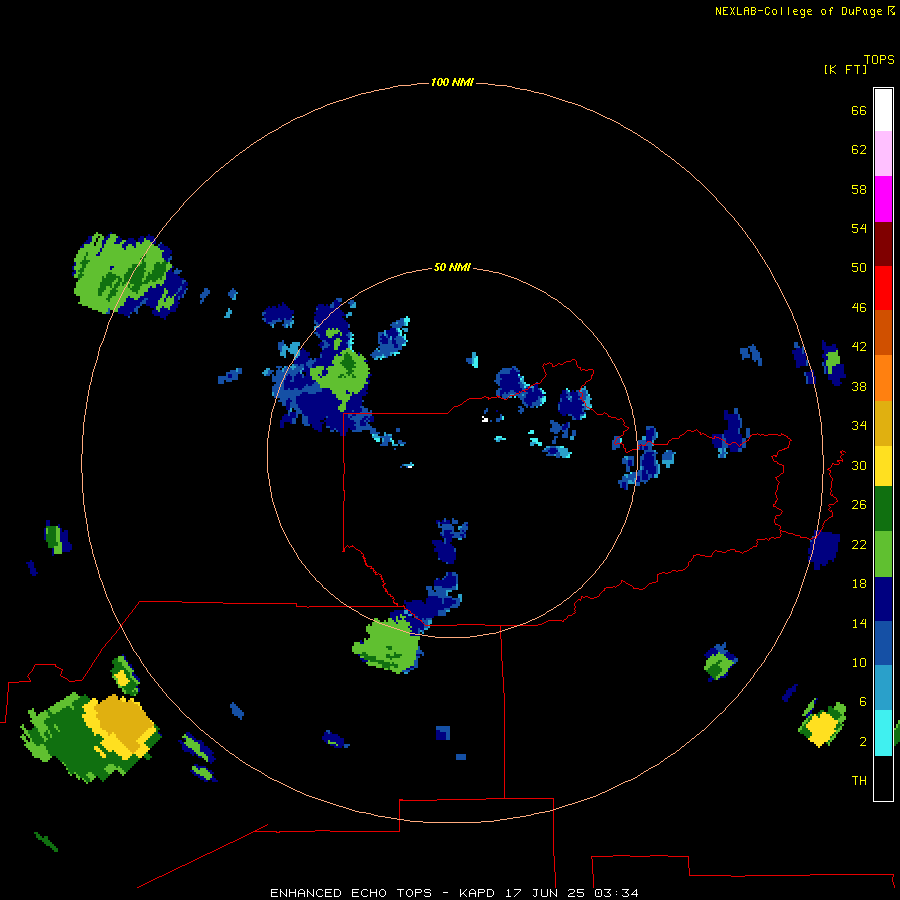Click the 50 value on the scale
Viewport: 900px width, 900px height.
[x=859, y=267]
